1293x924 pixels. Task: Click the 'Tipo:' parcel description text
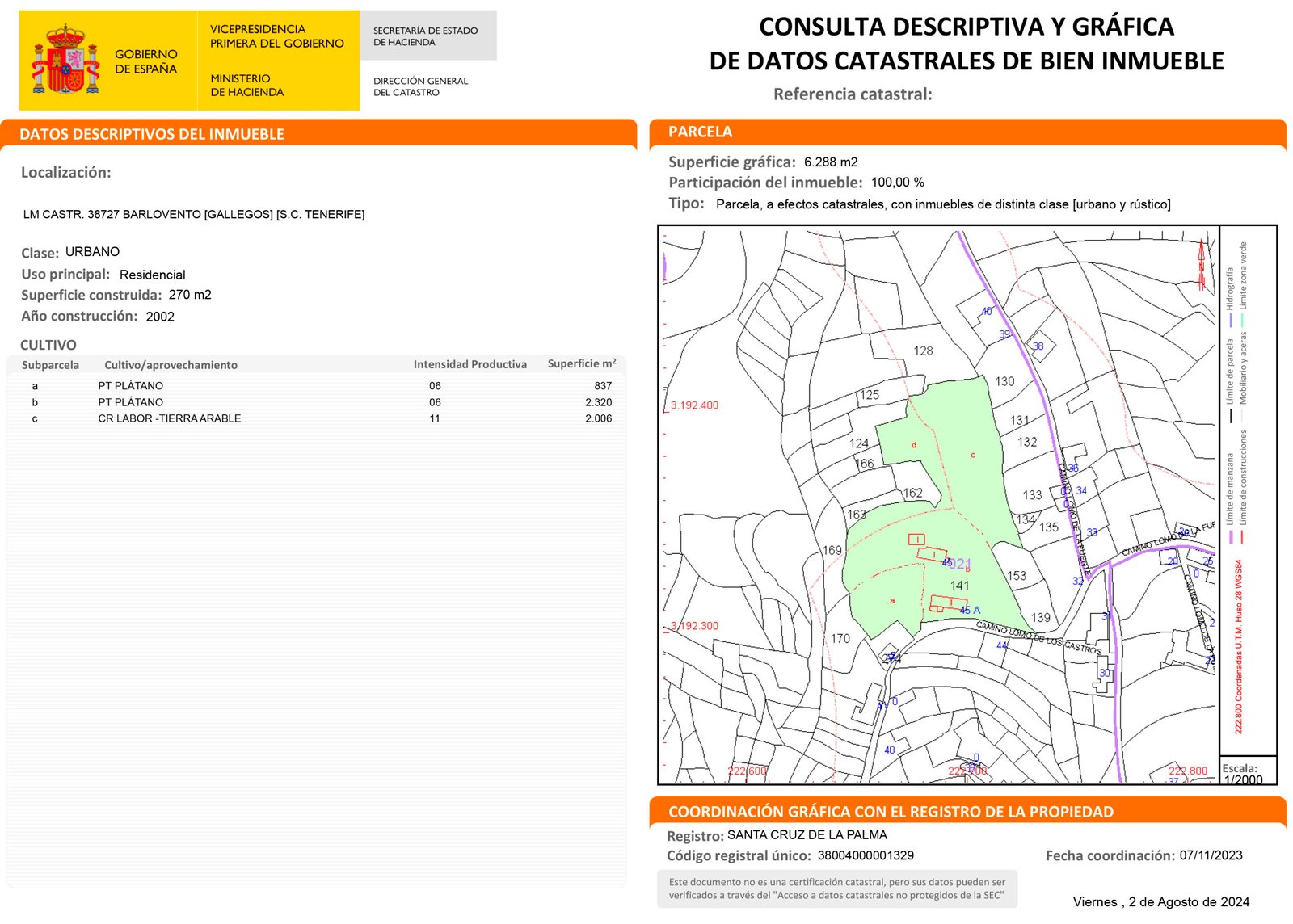pyautogui.click(x=943, y=204)
